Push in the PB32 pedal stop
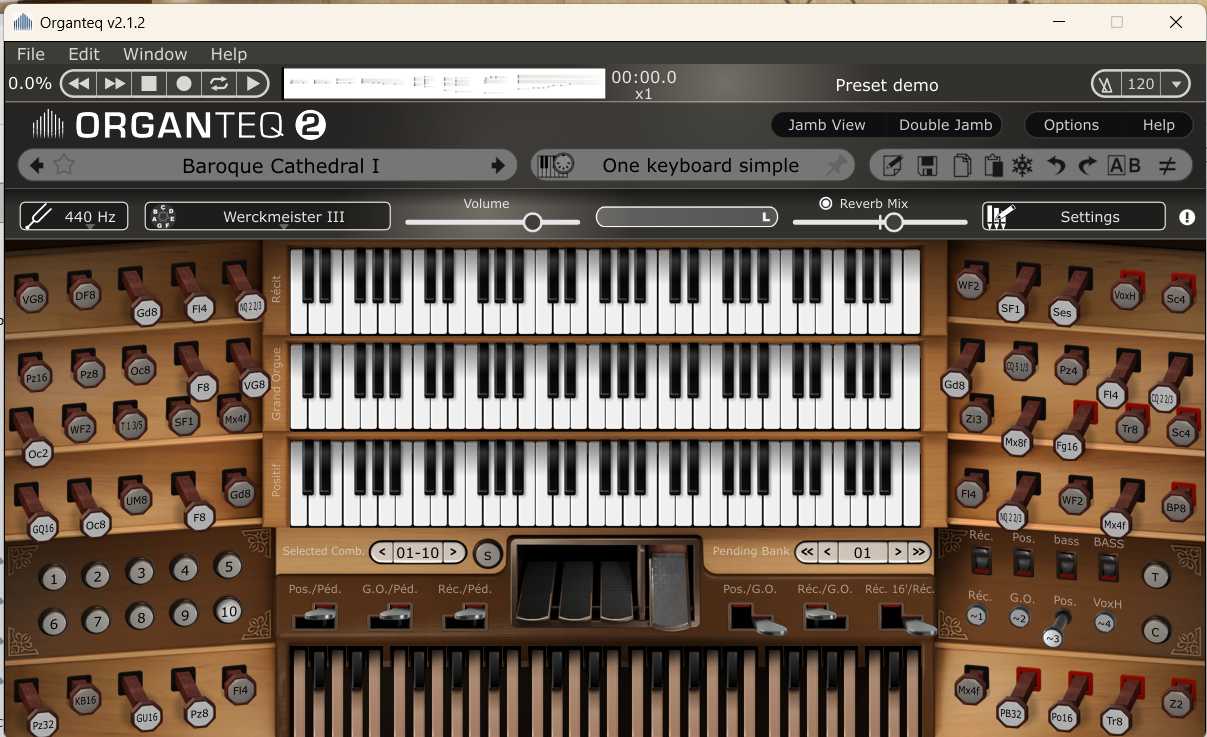Image resolution: width=1207 pixels, height=737 pixels. pyautogui.click(x=1011, y=714)
